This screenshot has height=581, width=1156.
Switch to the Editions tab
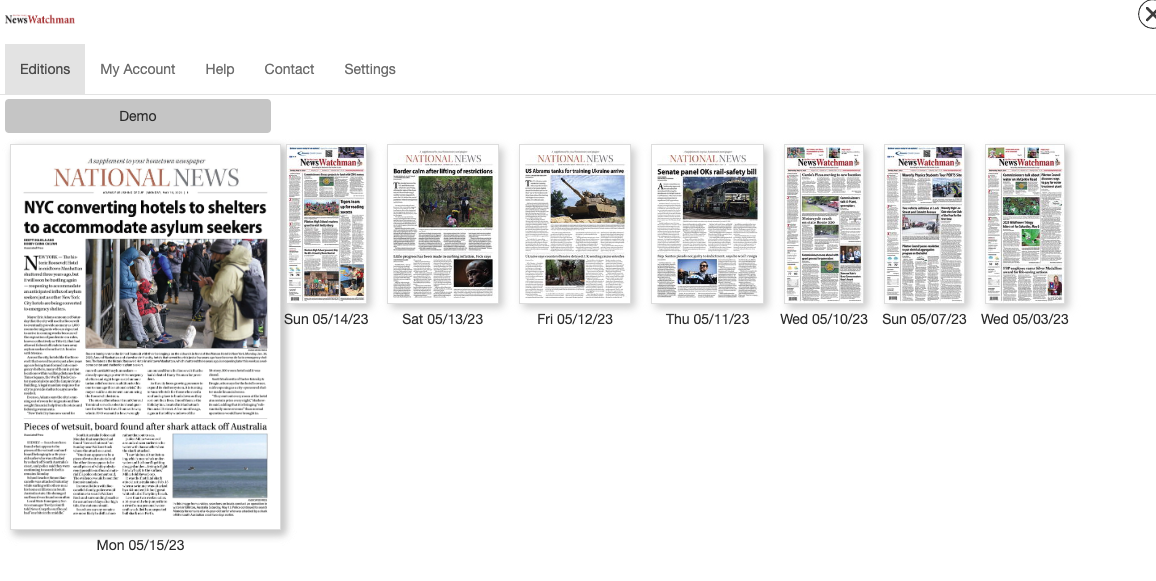pyautogui.click(x=45, y=69)
